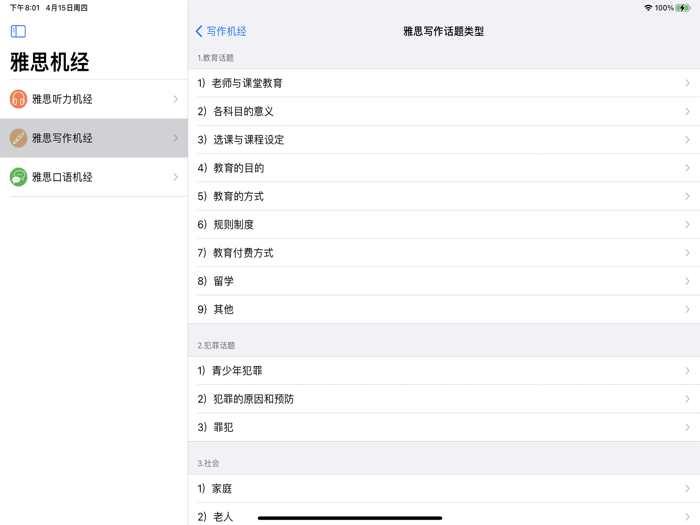This screenshot has height=525, width=700.
Task: Tap the home indicator bar at bottom
Action: click(350, 518)
